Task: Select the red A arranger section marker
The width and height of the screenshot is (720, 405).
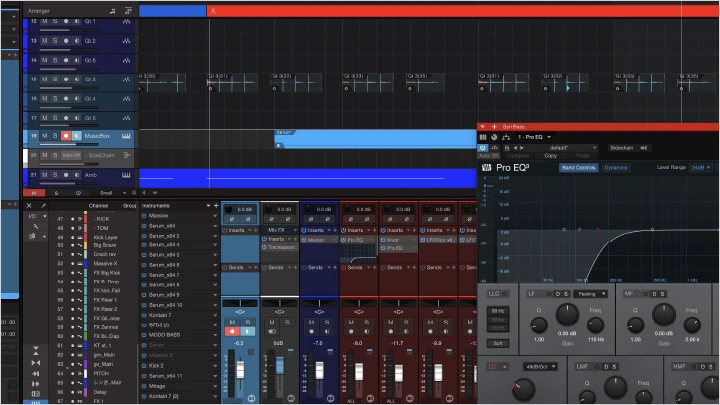Action: click(463, 11)
